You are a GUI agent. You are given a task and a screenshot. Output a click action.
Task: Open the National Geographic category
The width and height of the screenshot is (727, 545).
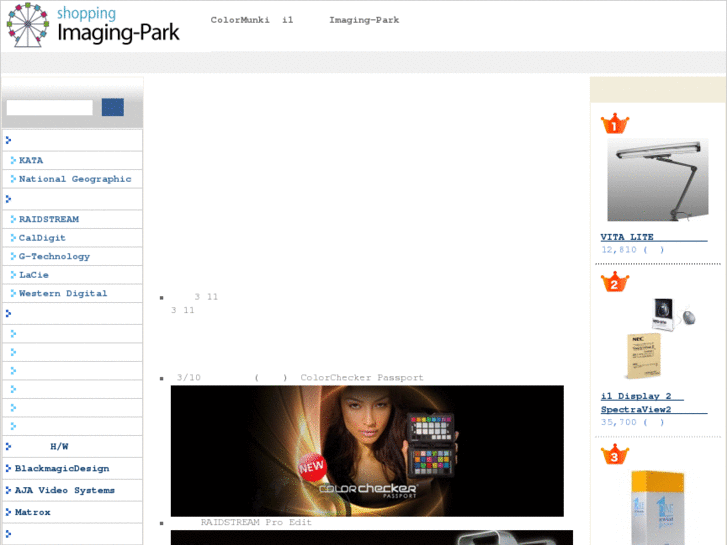tap(75, 179)
